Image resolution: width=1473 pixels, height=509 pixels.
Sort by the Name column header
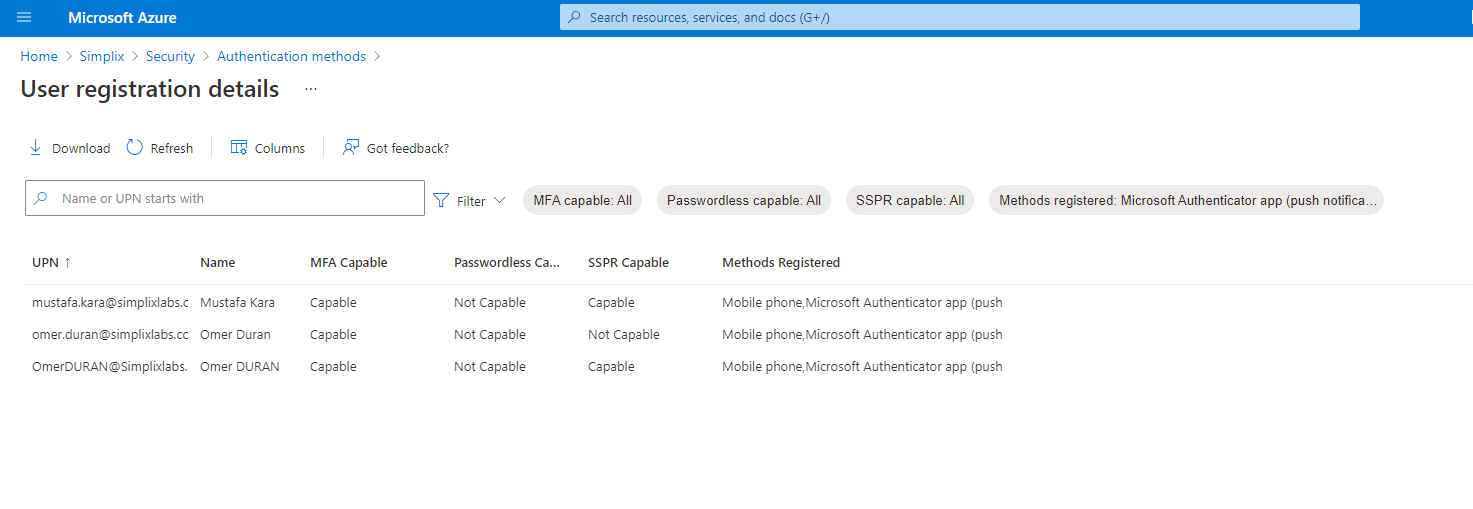(218, 263)
